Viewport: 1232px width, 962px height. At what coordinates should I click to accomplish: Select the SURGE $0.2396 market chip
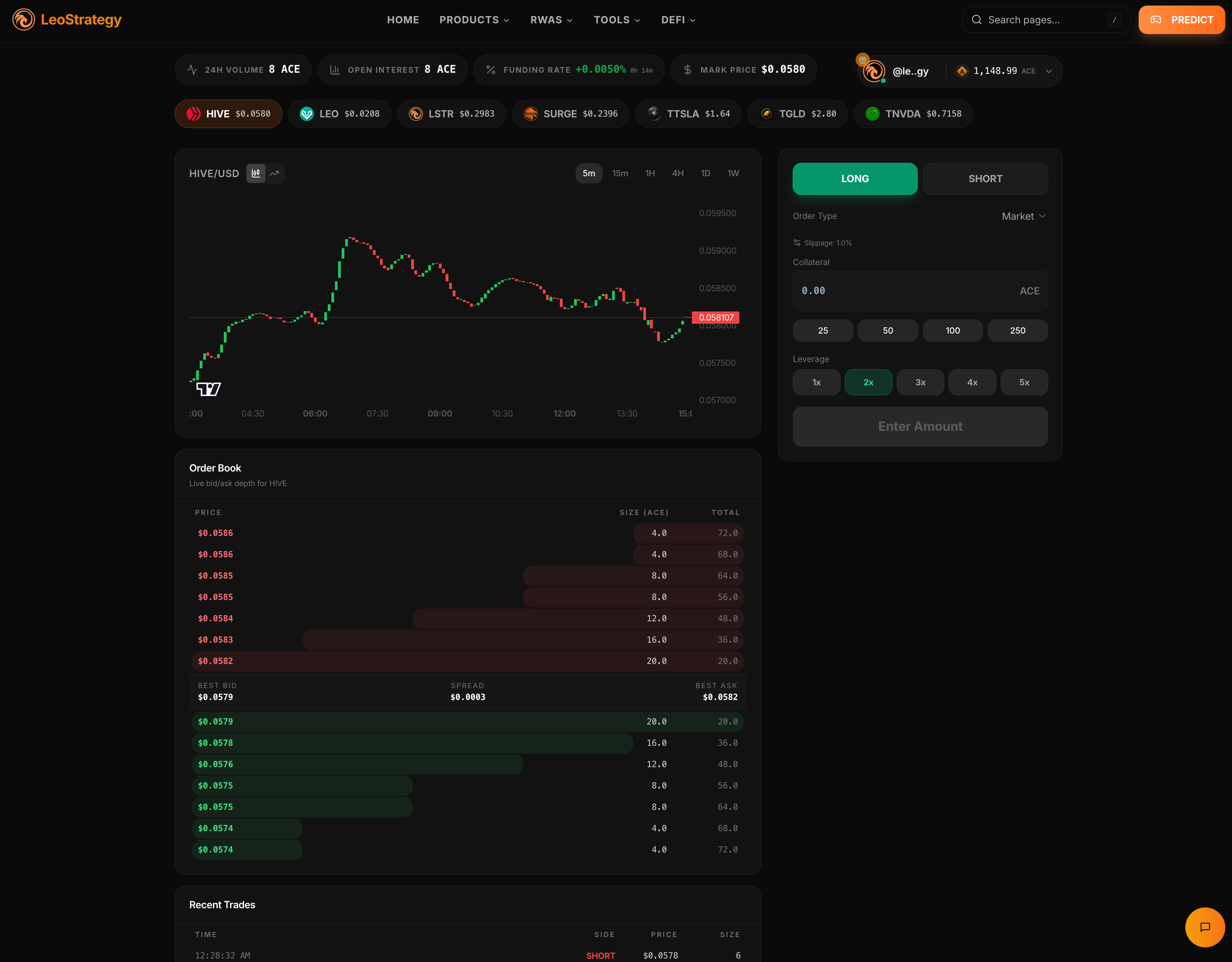click(570, 114)
